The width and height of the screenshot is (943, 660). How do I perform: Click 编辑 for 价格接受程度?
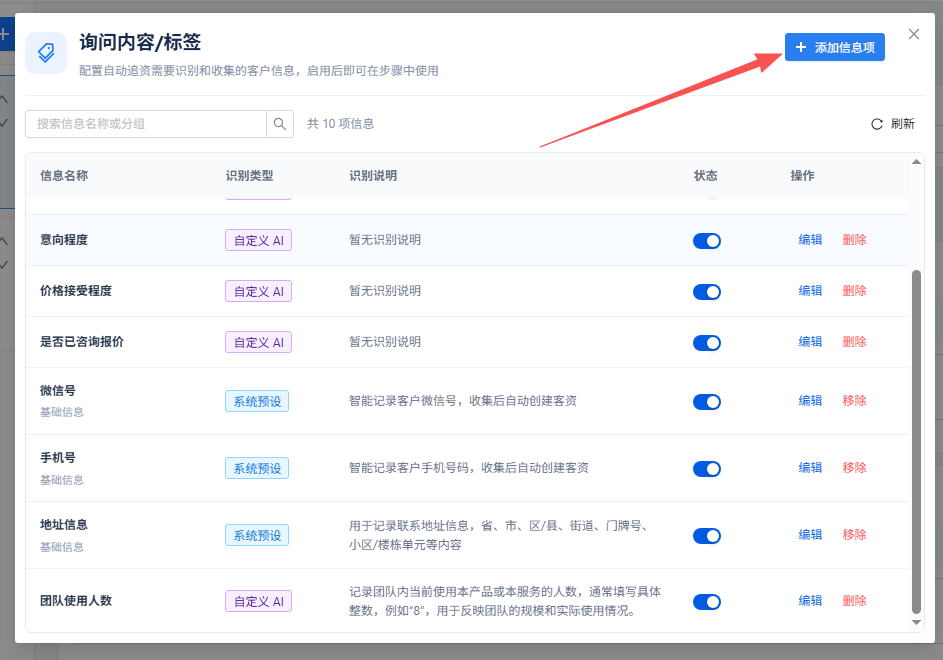tap(810, 291)
